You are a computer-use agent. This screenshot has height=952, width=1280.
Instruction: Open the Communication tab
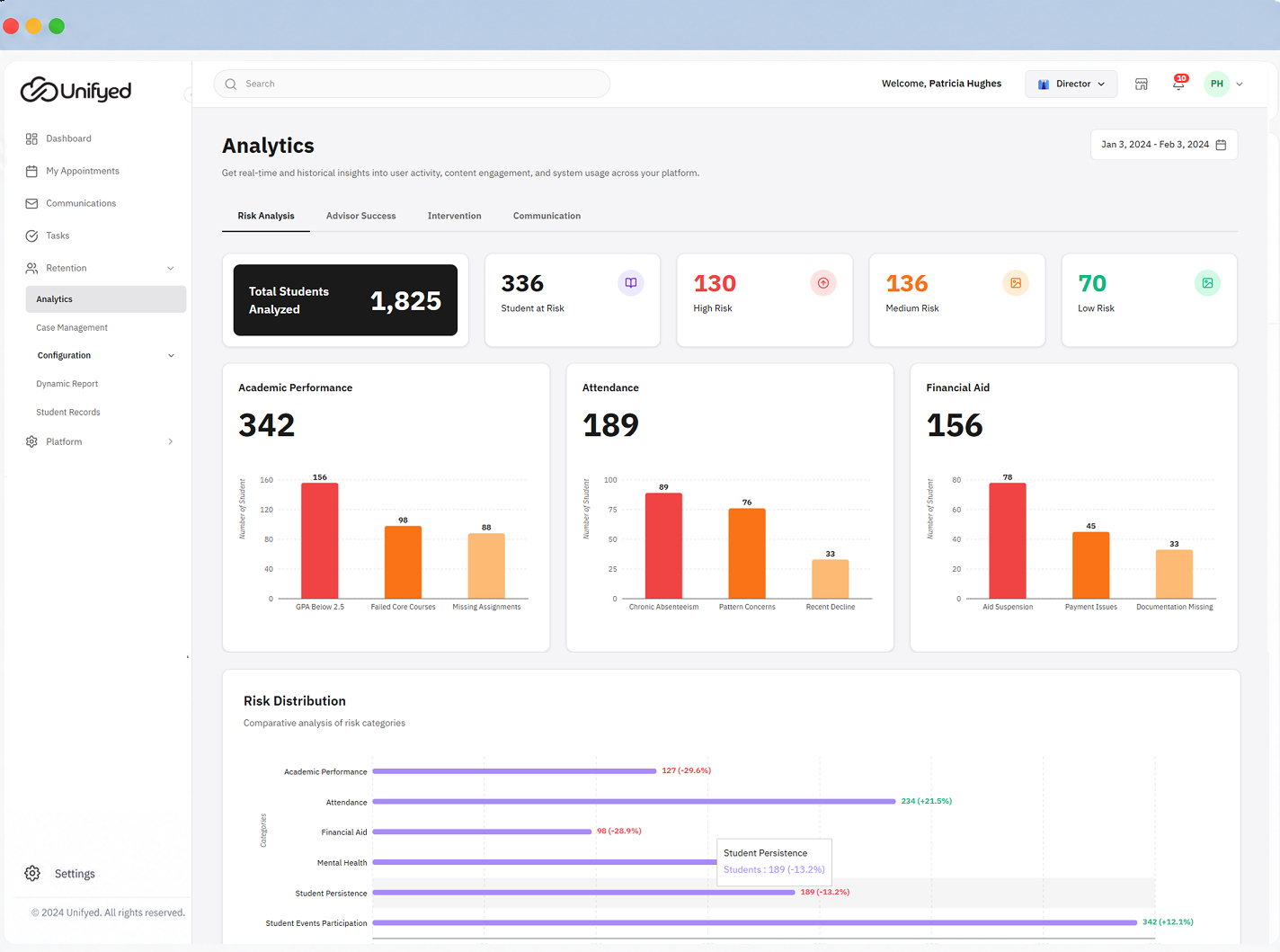click(547, 216)
